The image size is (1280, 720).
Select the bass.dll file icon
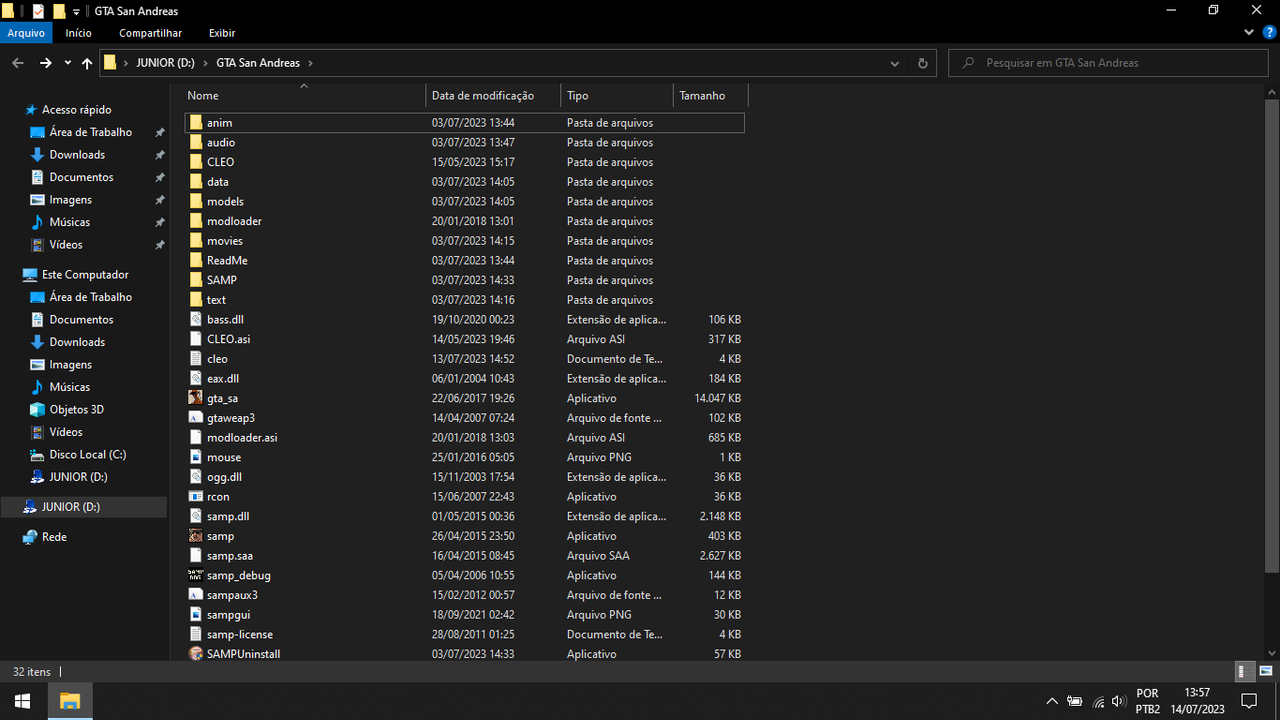(196, 320)
